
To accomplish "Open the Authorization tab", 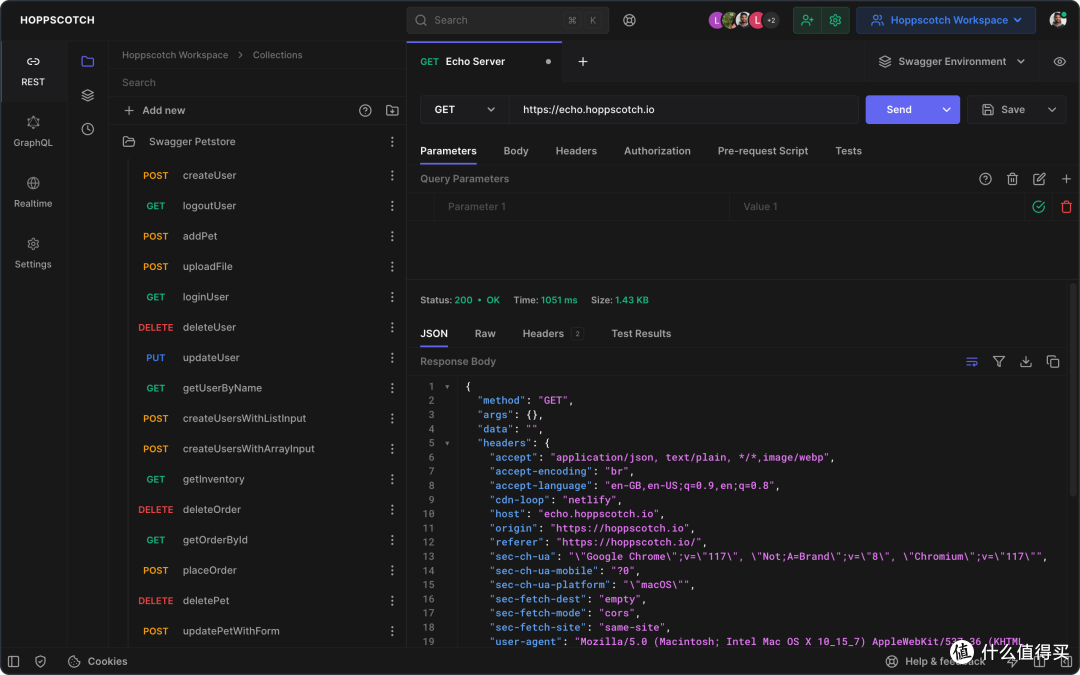I will click(657, 151).
